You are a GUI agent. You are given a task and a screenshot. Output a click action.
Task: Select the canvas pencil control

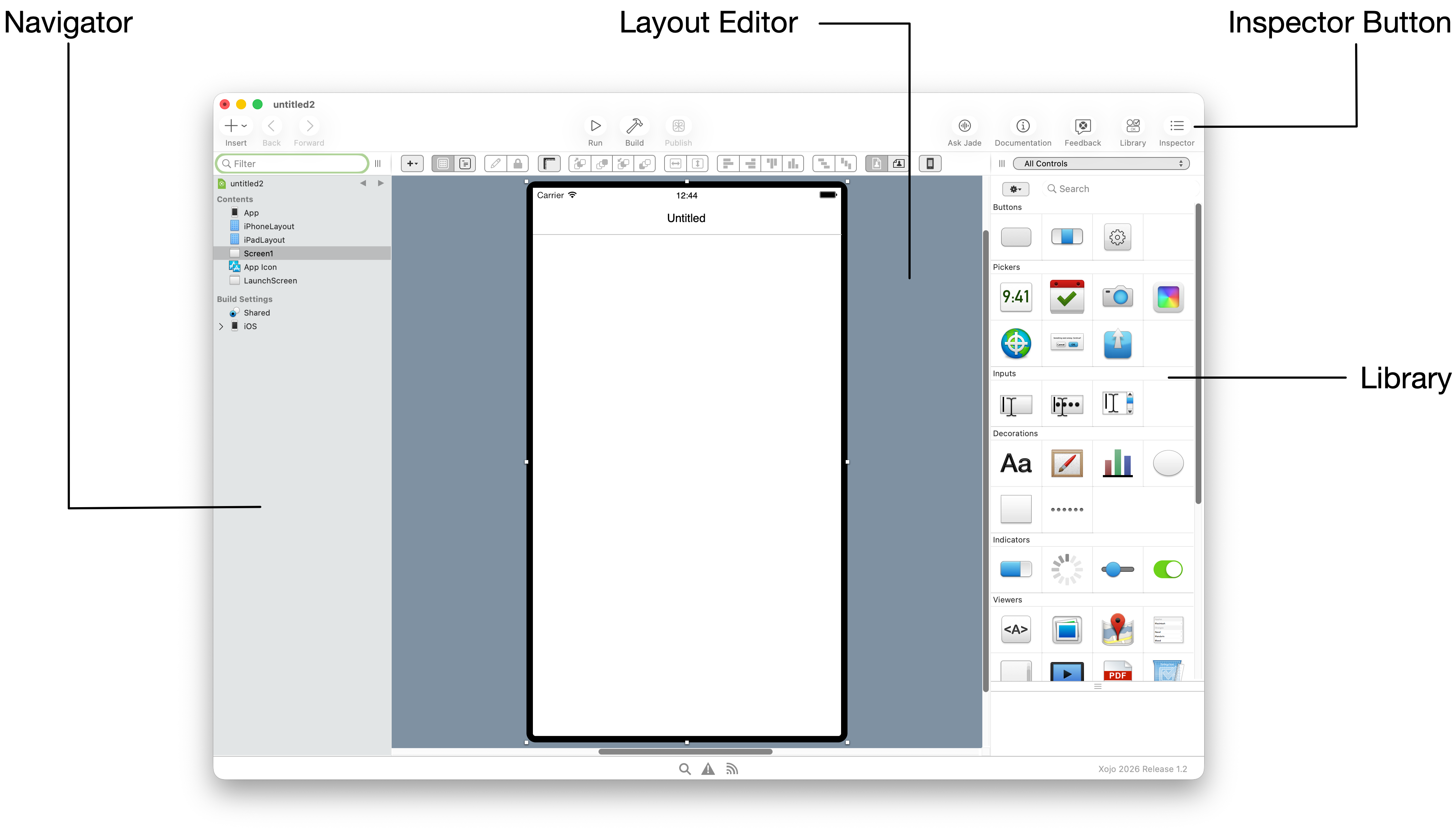click(1067, 463)
